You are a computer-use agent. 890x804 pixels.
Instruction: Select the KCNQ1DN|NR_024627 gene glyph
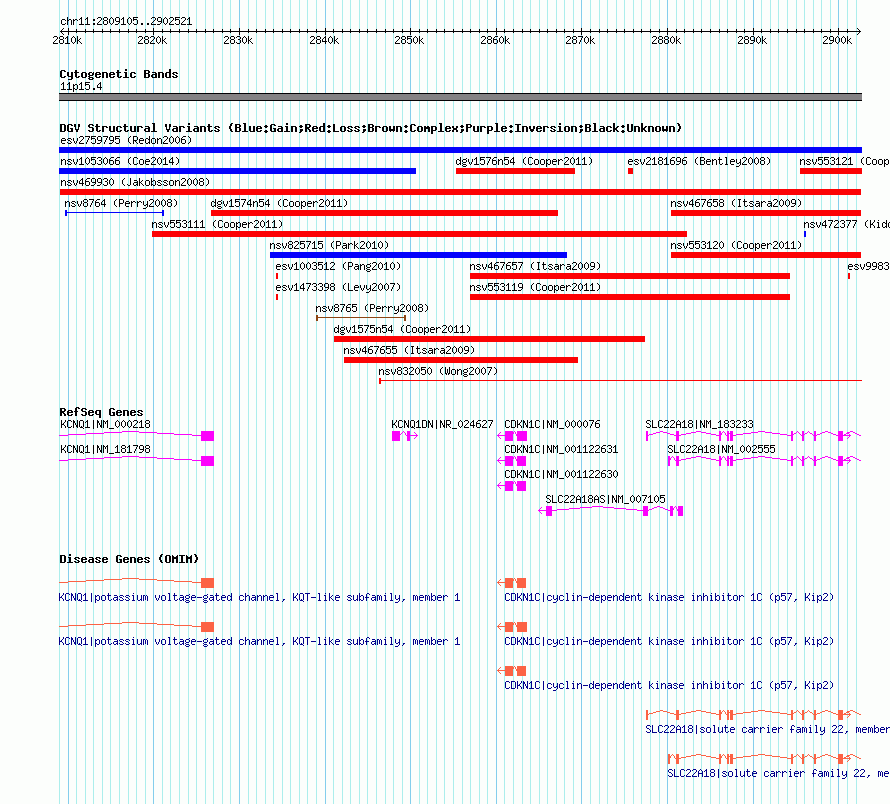(405, 436)
